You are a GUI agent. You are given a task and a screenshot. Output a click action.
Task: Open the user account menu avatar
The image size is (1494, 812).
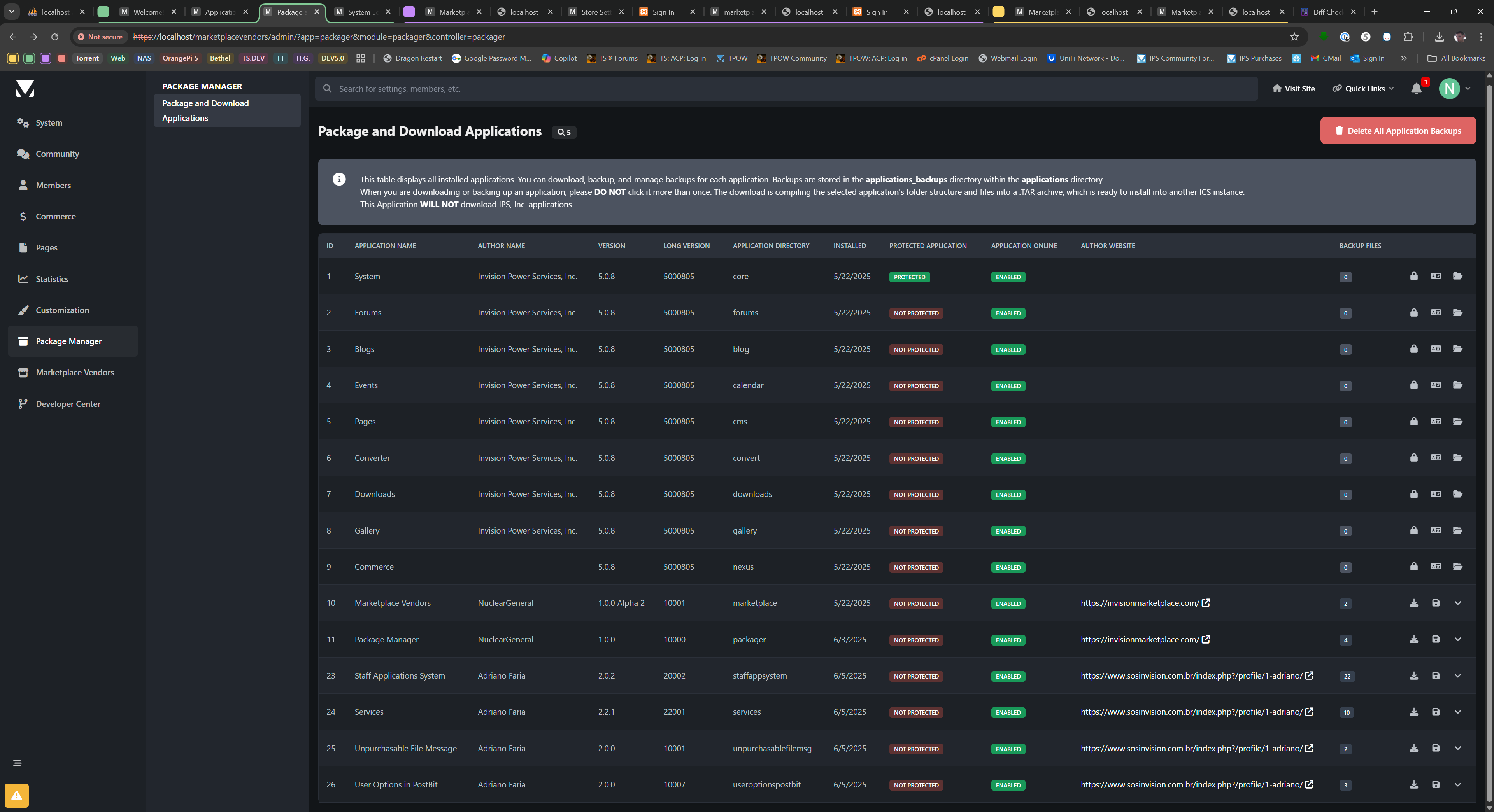[1449, 89]
